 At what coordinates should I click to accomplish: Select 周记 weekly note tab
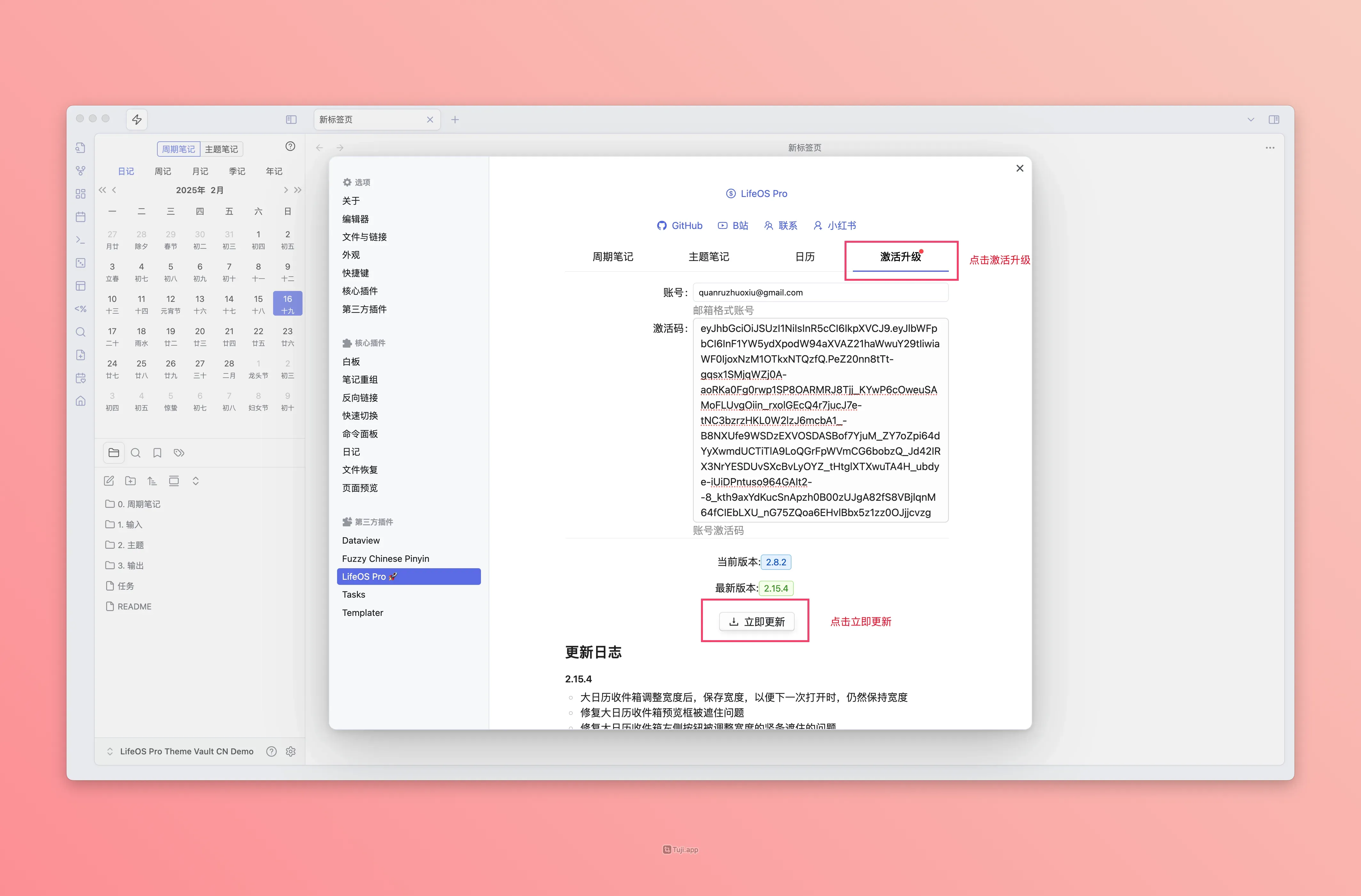point(162,171)
